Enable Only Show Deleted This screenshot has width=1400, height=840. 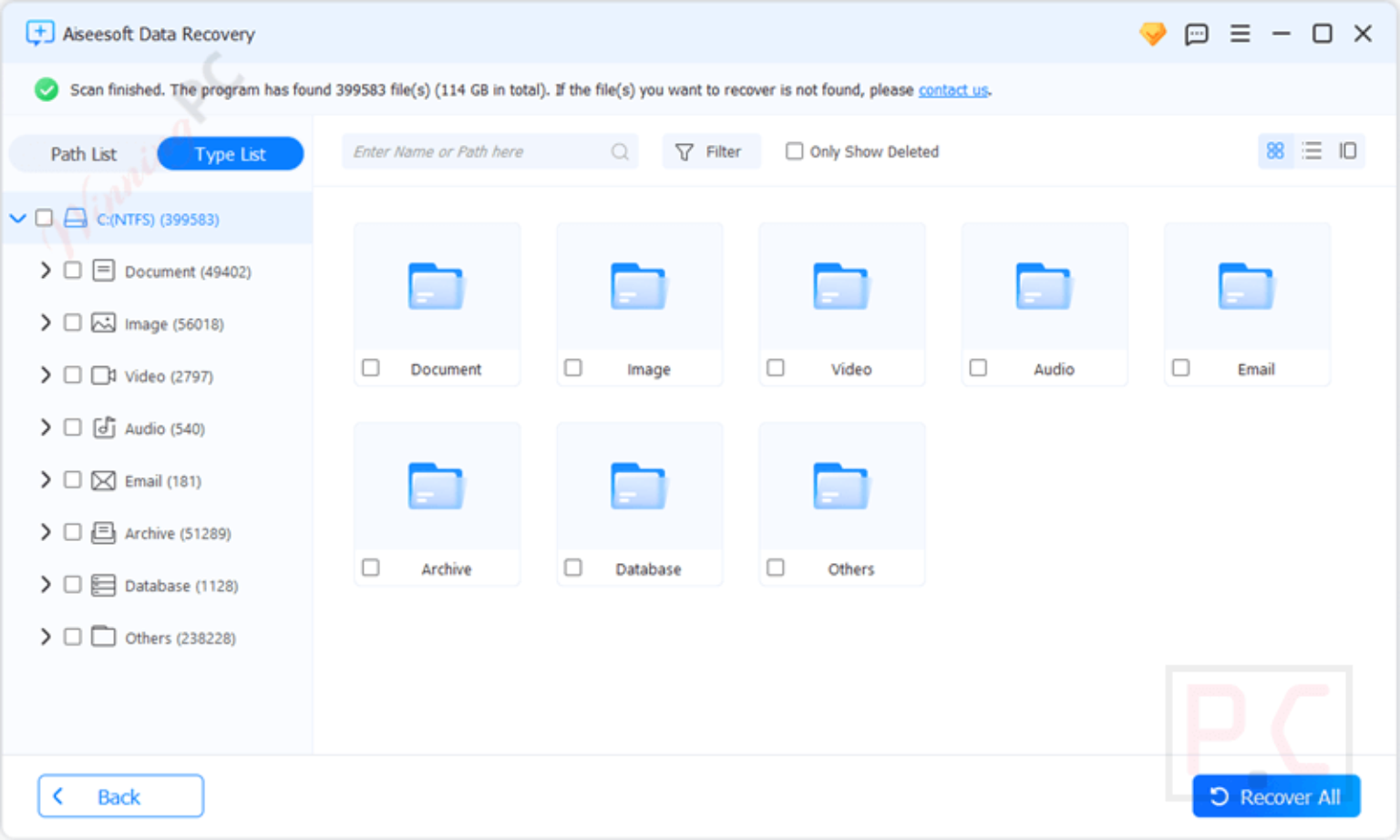(794, 151)
